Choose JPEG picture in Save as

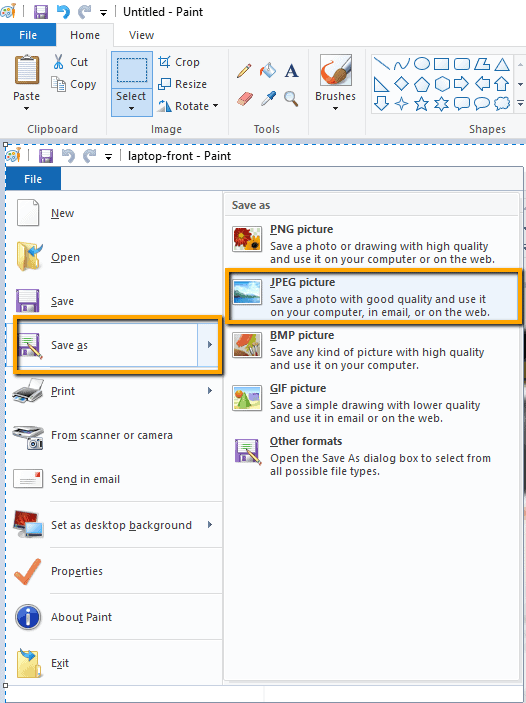tap(374, 296)
